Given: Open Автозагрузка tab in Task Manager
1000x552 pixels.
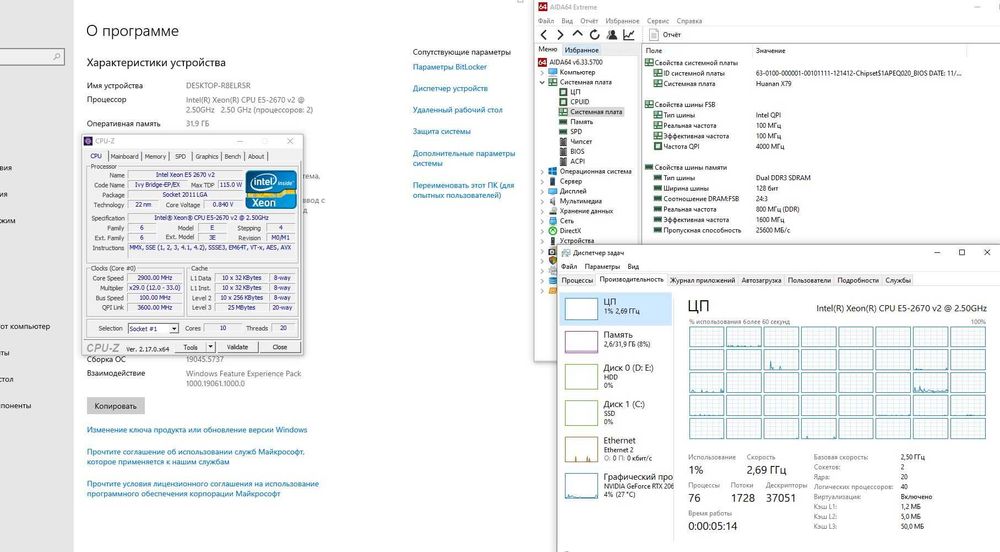Looking at the screenshot, I should point(761,280).
